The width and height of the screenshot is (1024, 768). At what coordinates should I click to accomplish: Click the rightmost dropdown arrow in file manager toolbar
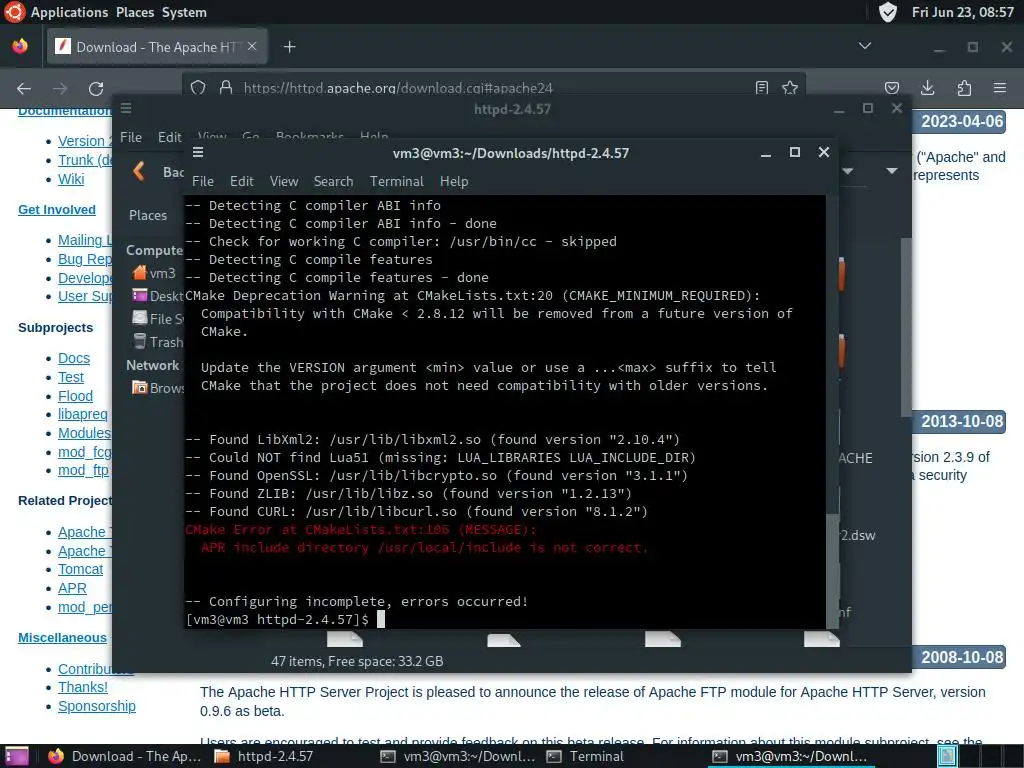pyautogui.click(x=891, y=171)
